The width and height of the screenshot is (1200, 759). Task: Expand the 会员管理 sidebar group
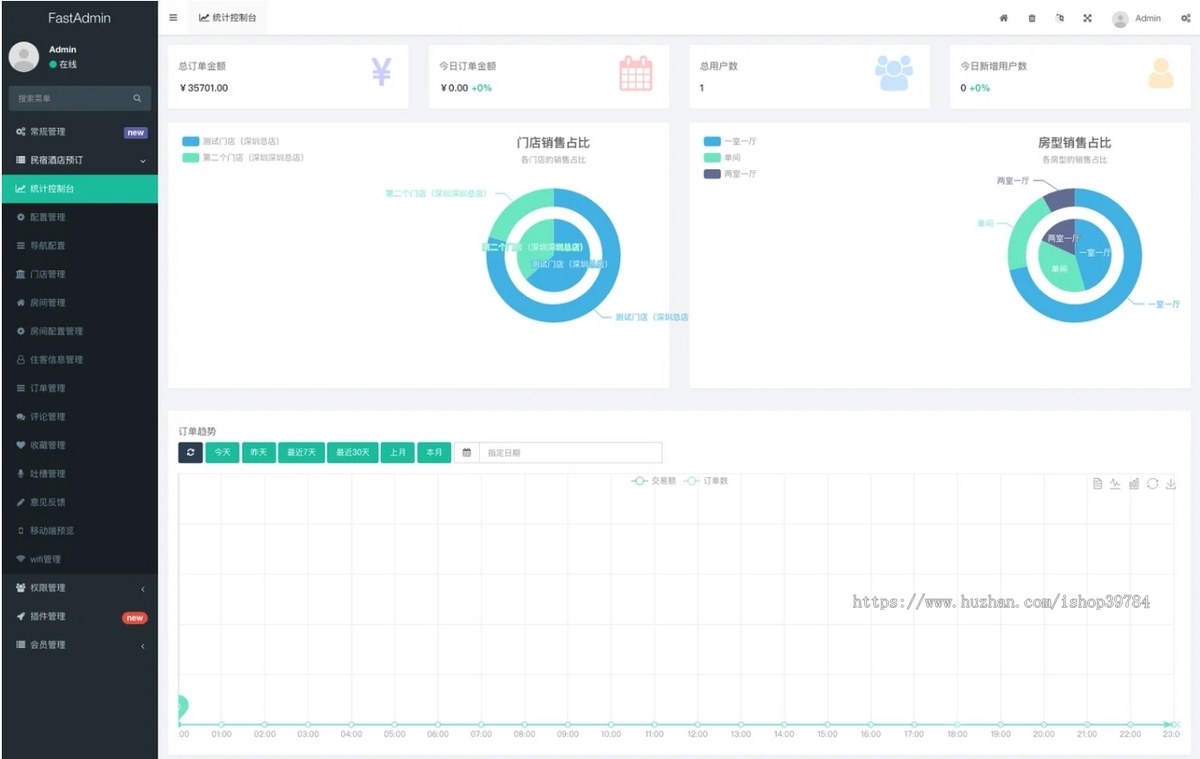[79, 645]
